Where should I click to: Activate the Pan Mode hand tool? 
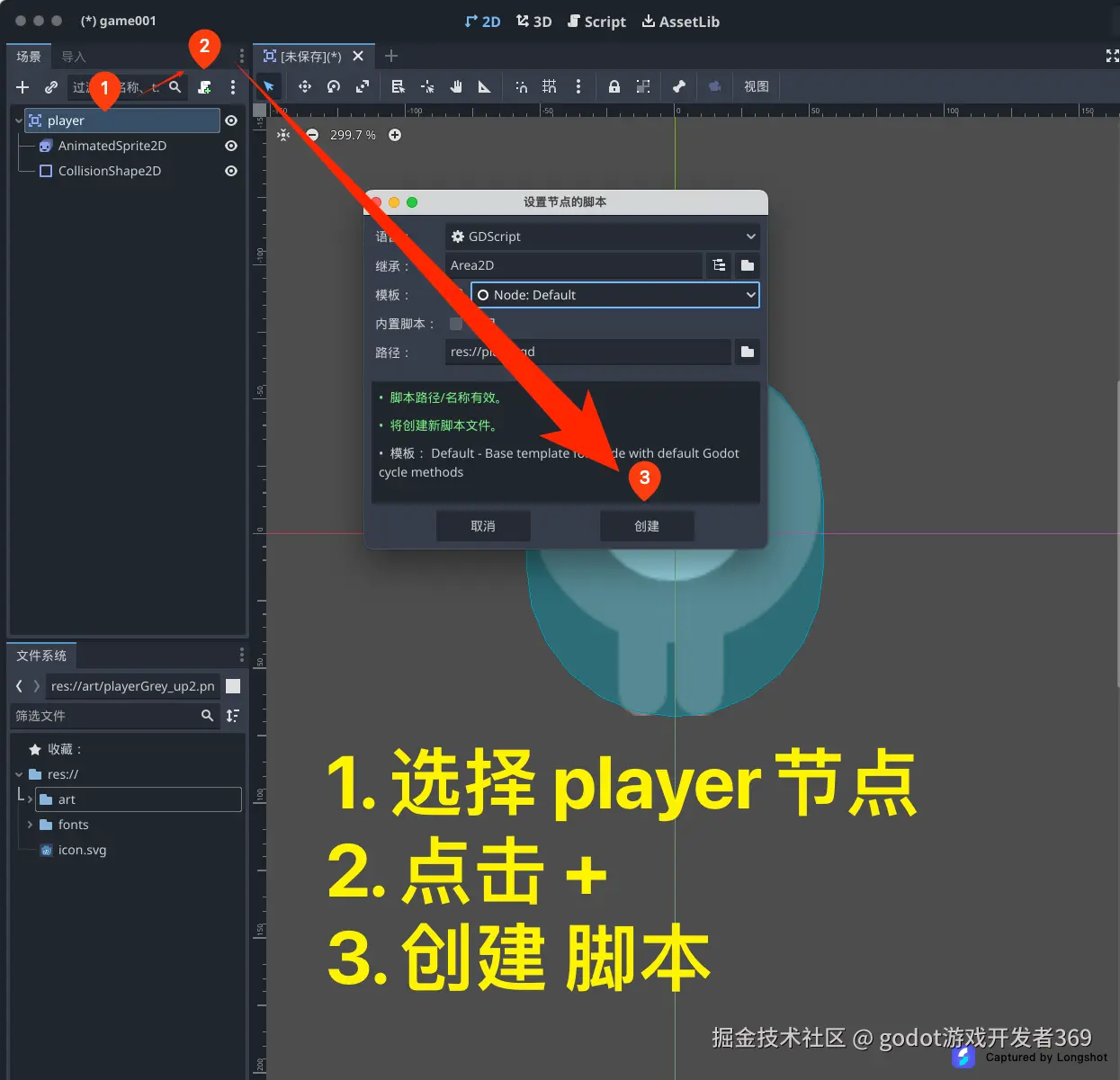[x=456, y=86]
